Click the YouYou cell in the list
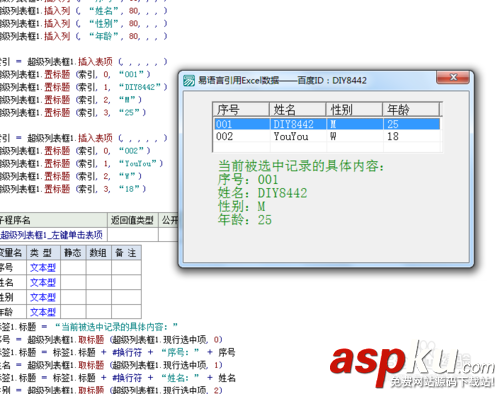Image resolution: width=500 pixels, height=394 pixels. [x=291, y=136]
